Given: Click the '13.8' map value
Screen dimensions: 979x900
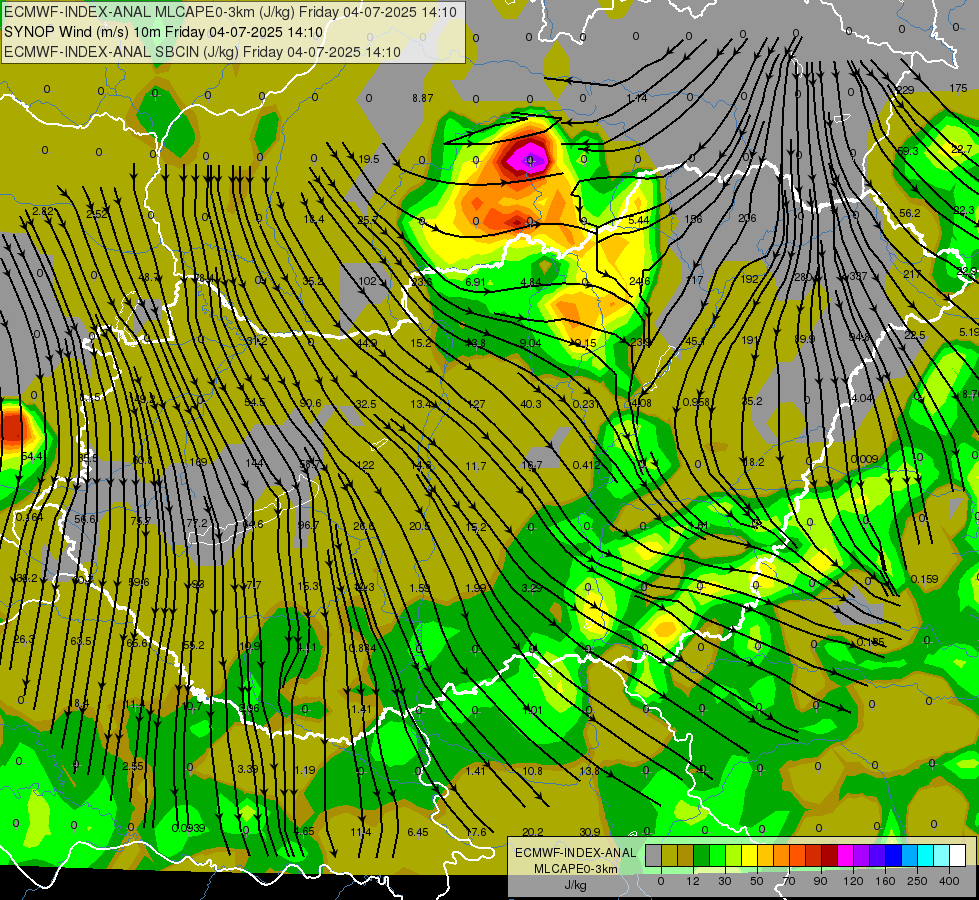Looking at the screenshot, I should [589, 771].
